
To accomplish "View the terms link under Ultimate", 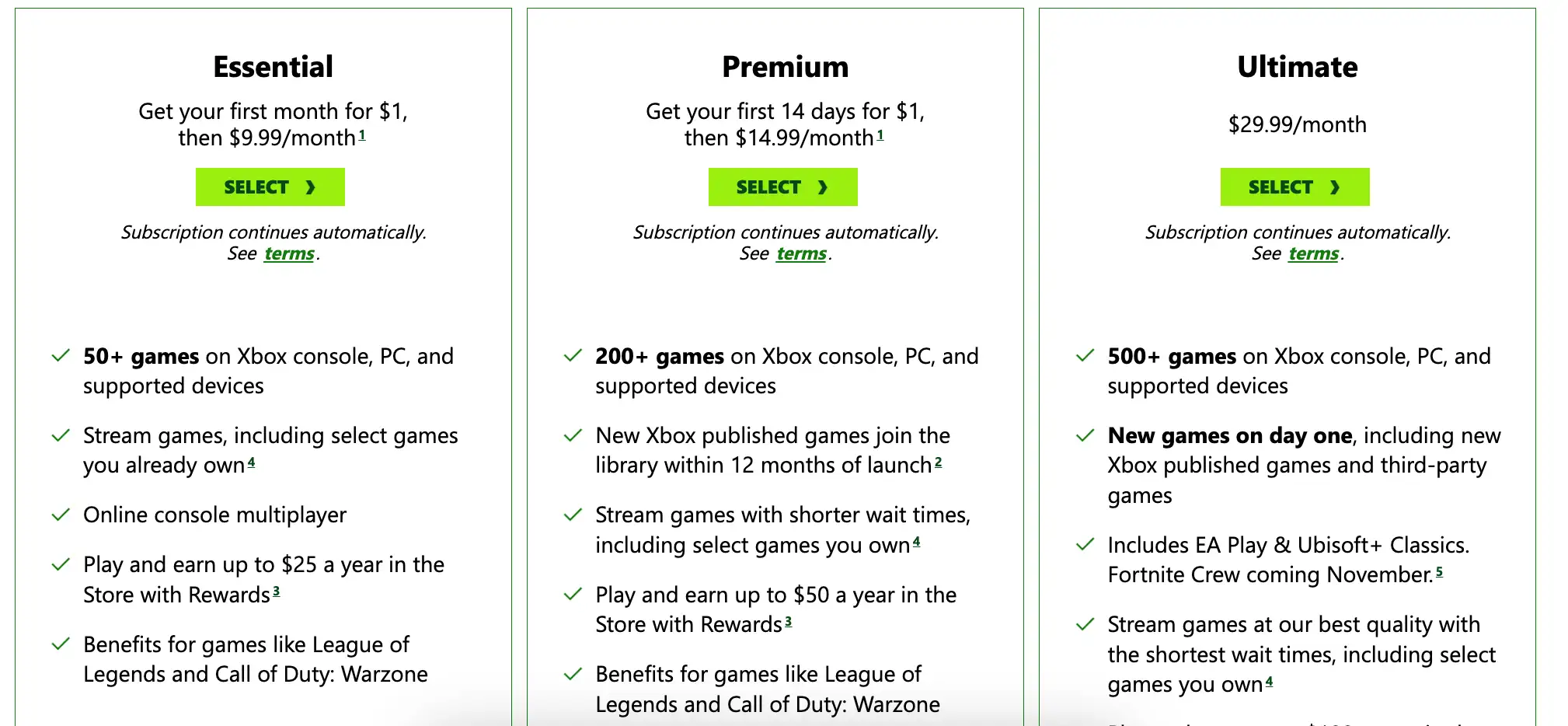I will point(1313,254).
